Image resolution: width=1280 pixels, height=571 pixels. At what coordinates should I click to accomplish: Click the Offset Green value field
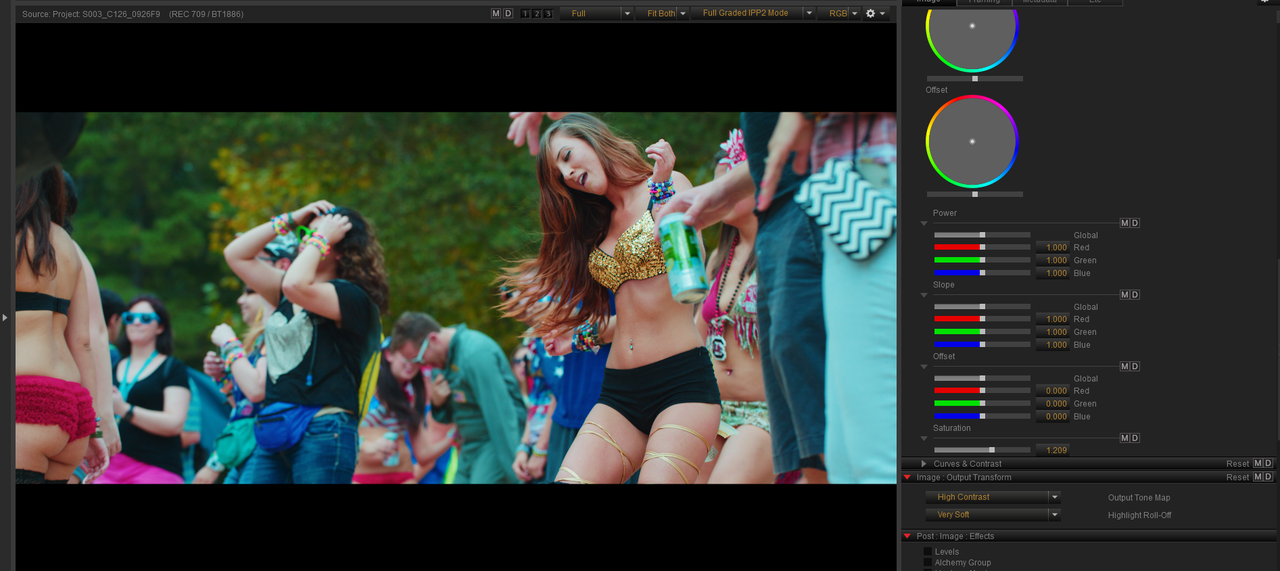pyautogui.click(x=1052, y=405)
